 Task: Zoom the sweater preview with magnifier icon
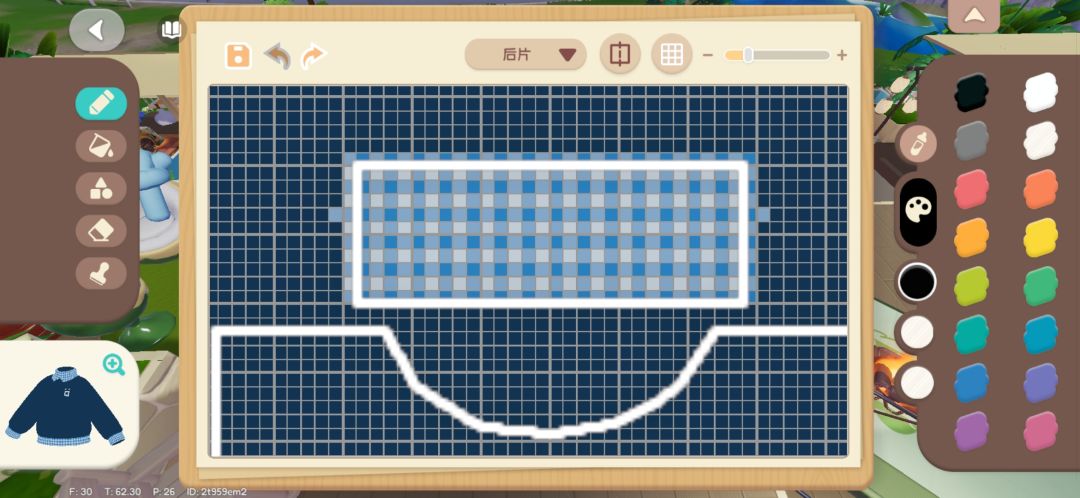tap(114, 364)
